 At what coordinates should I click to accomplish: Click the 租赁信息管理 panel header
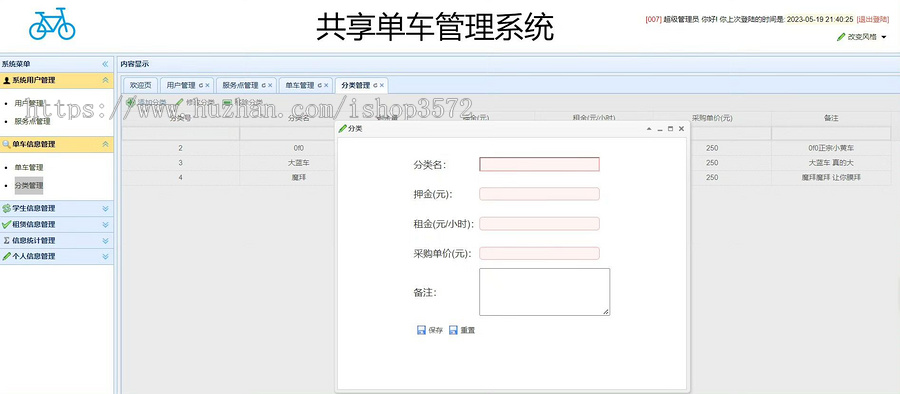[x=56, y=225]
